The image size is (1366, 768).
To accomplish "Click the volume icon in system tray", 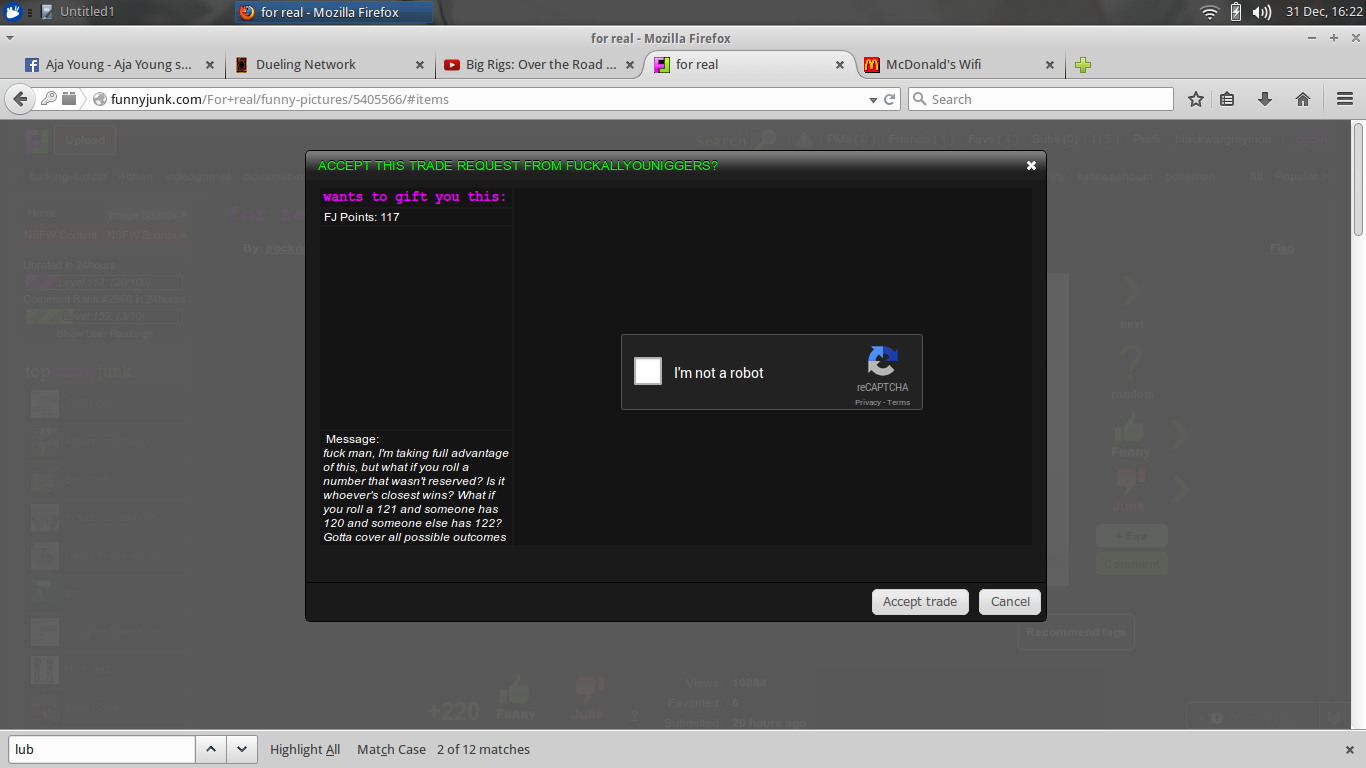I will tap(1262, 12).
